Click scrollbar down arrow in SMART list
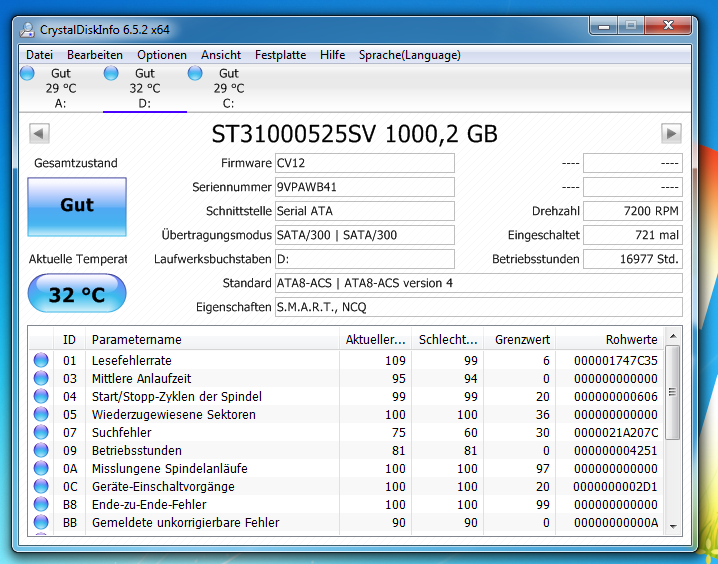The width and height of the screenshot is (718, 564). click(x=673, y=526)
